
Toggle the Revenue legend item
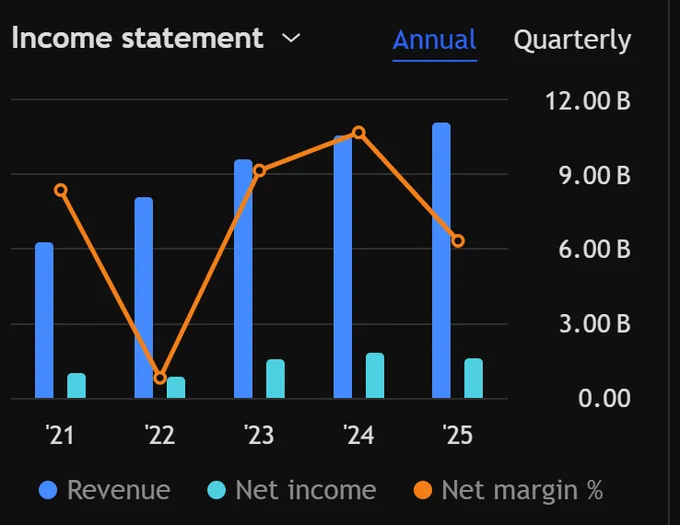click(105, 490)
